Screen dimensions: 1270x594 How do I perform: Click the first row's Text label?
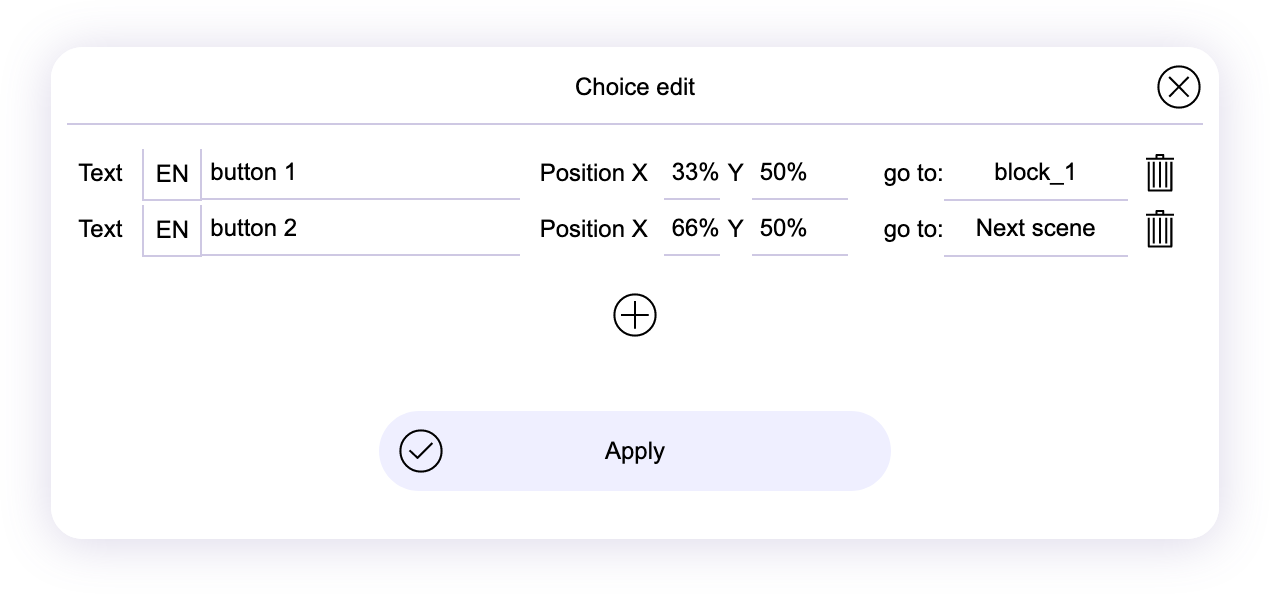coord(100,173)
